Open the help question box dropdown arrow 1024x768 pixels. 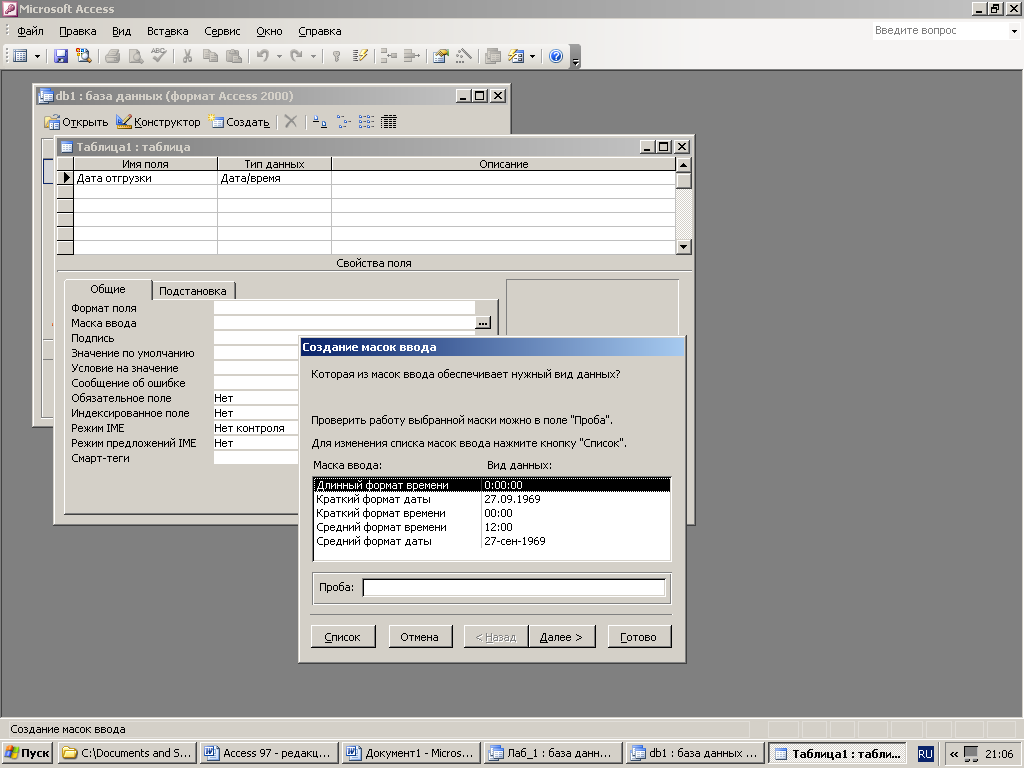1014,31
